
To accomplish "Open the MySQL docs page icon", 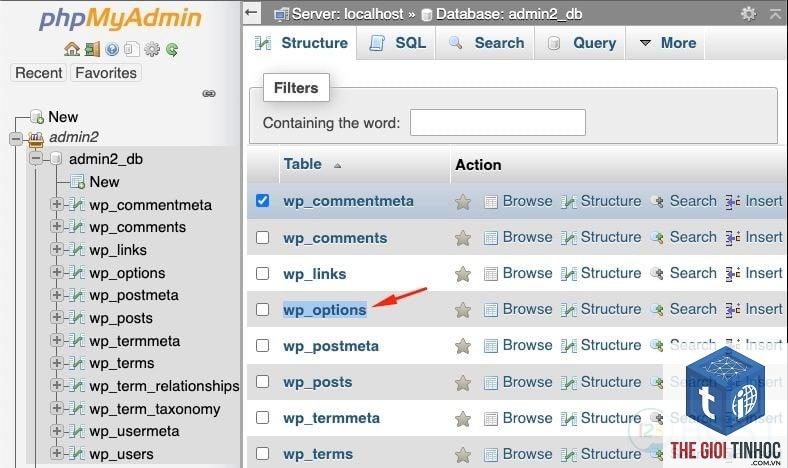I will [132, 49].
